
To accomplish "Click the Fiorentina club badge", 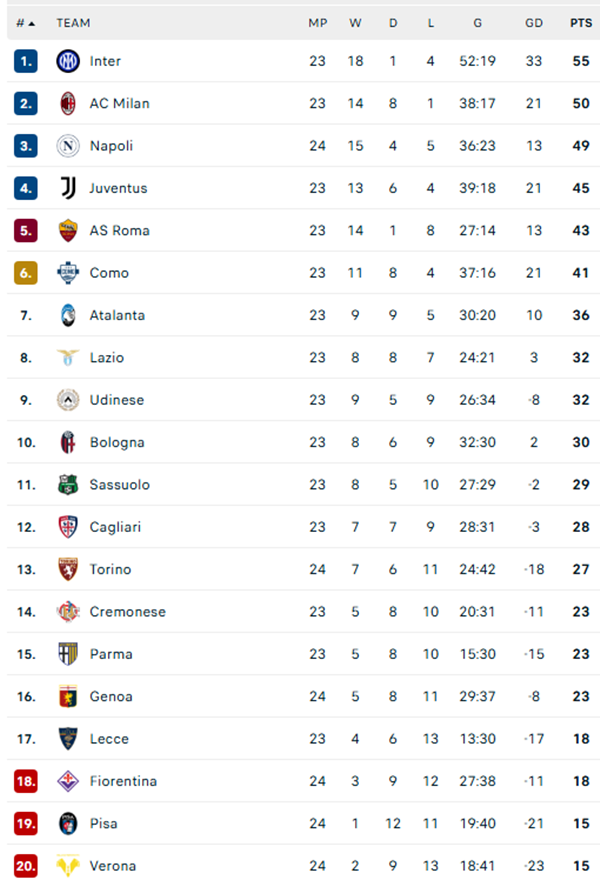I will point(65,781).
